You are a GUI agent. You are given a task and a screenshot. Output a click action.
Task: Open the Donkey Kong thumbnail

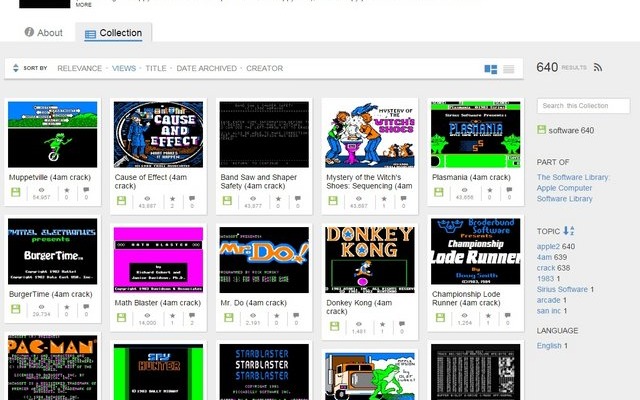tap(370, 260)
